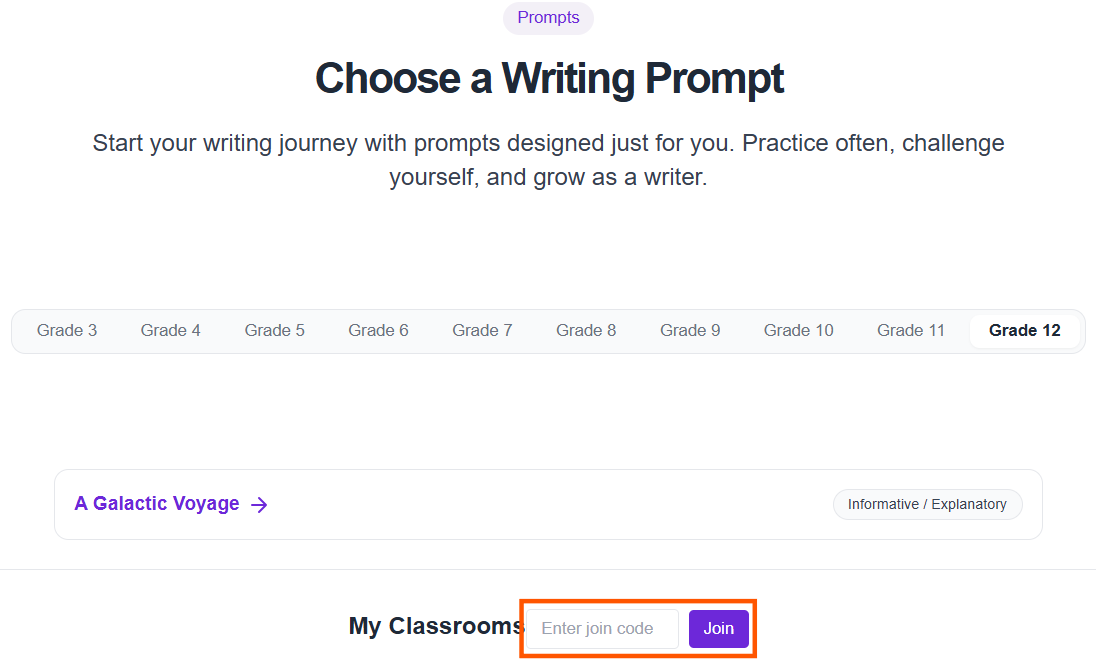Click the Informative / Explanatory tag
Screen dimensions: 1096x659
(927, 505)
